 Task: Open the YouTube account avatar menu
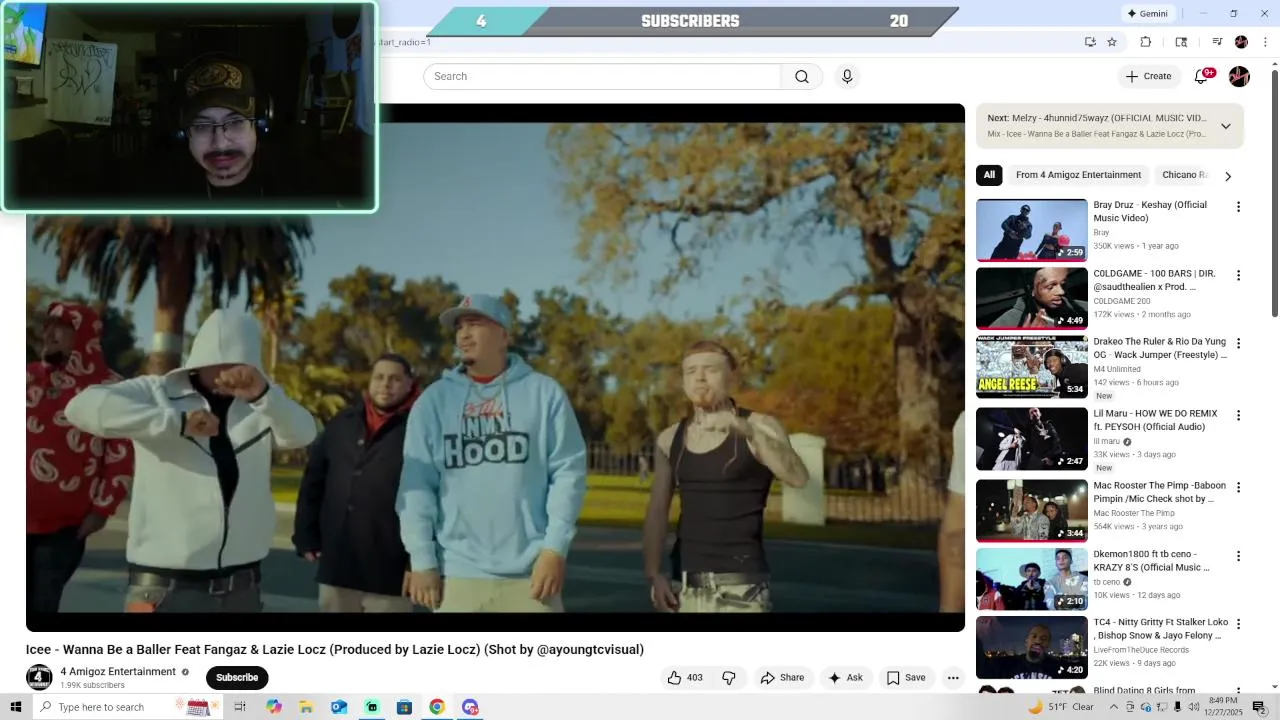click(x=1239, y=77)
